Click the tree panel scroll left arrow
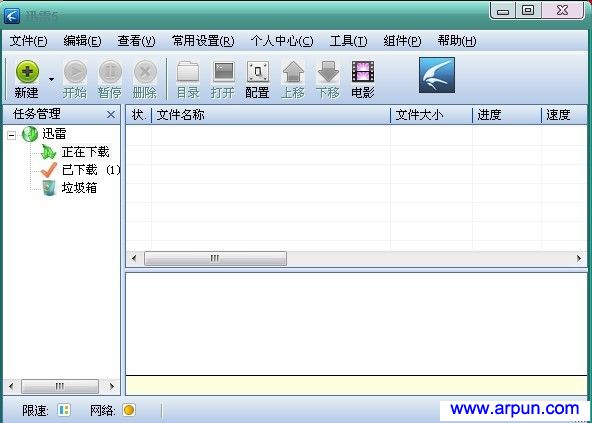Screen dimensions: 592x423 11,386
